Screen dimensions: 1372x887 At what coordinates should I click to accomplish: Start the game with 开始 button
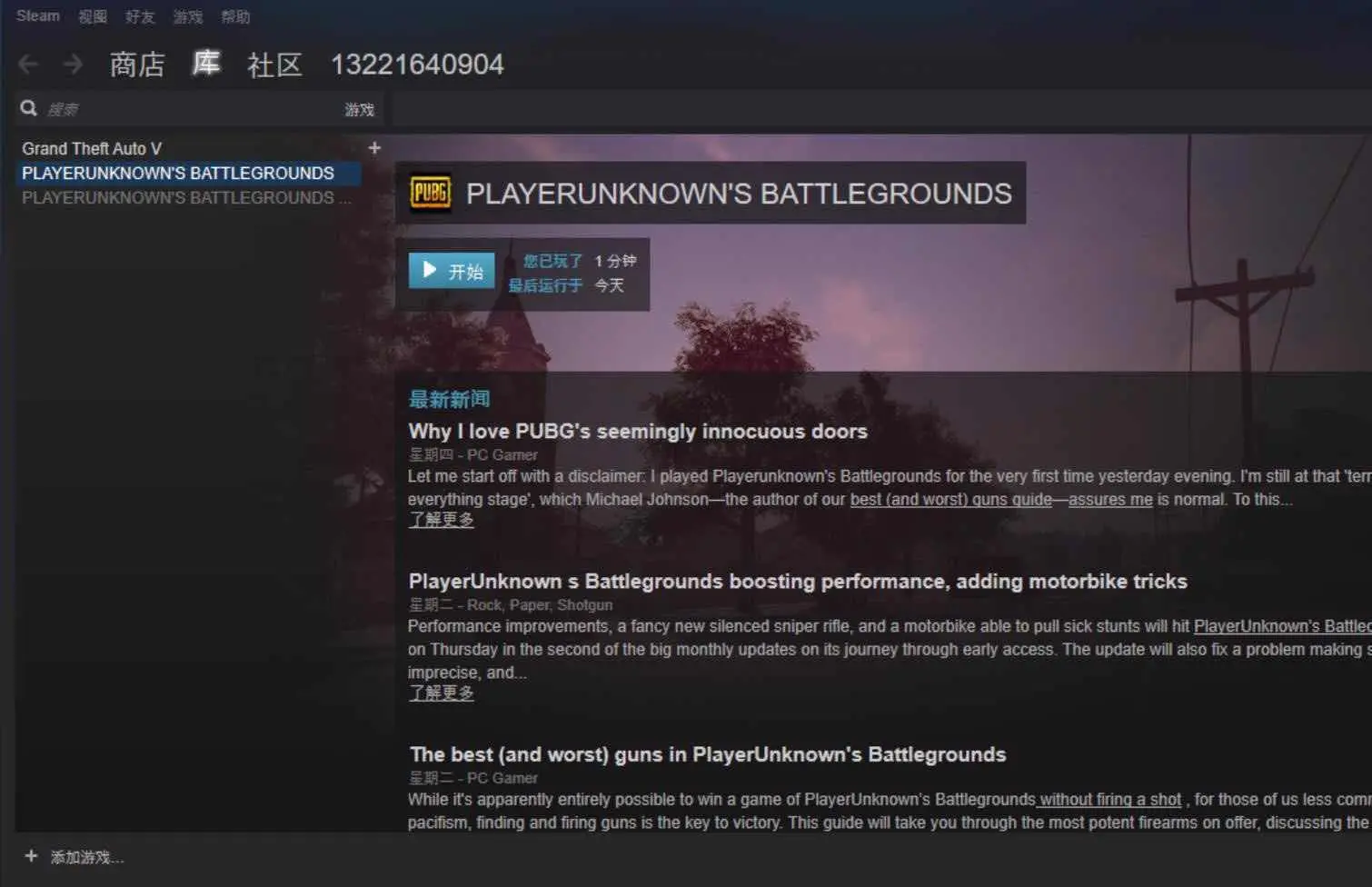[x=452, y=271]
